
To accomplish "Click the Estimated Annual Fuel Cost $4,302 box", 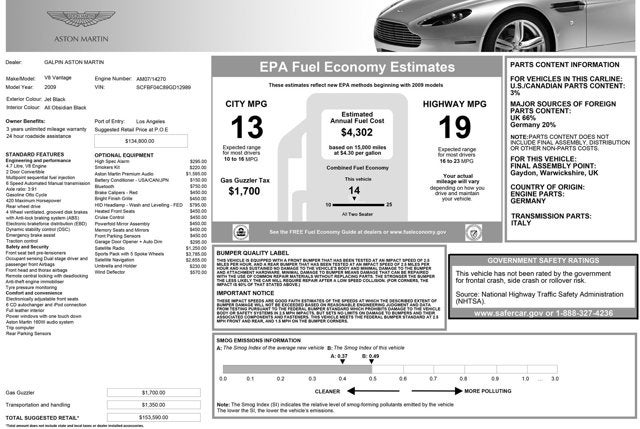I will [356, 130].
